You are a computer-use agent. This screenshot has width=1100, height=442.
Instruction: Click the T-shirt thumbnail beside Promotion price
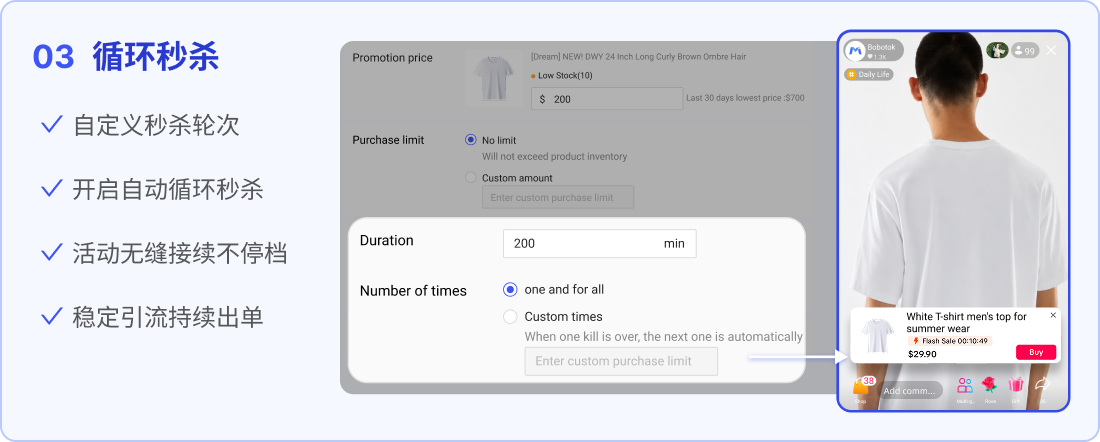(493, 78)
